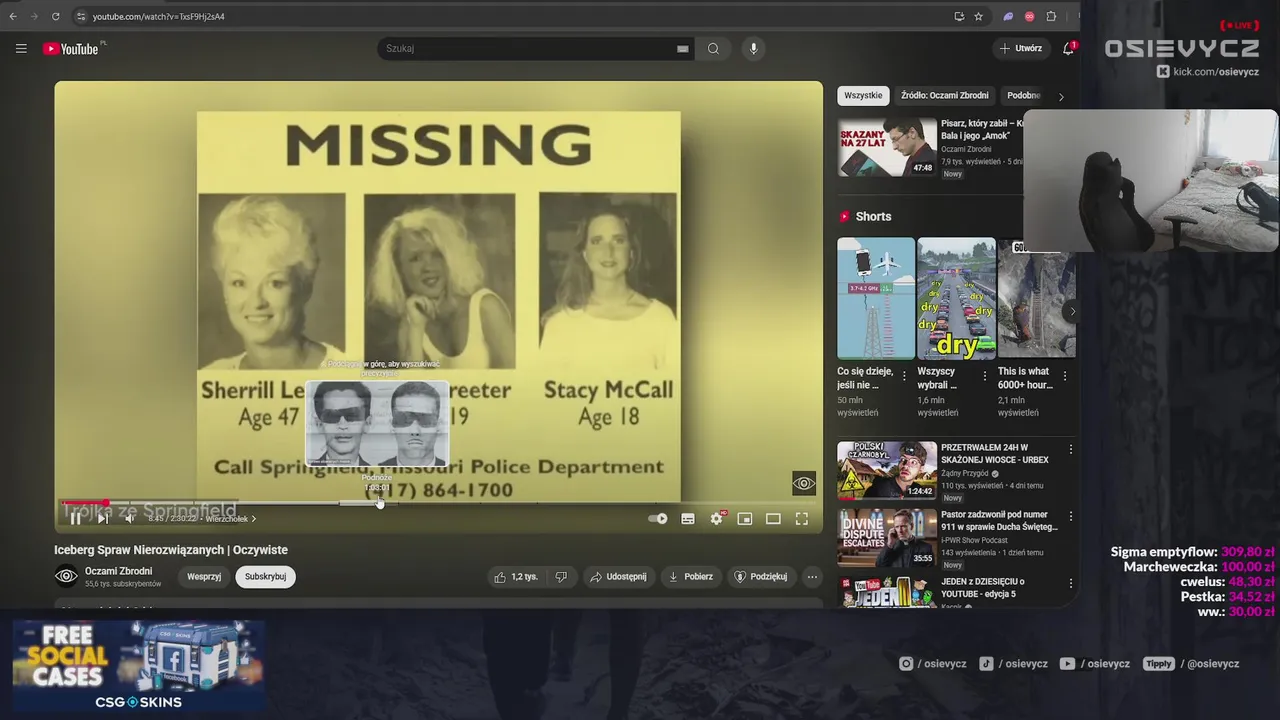
Task: Click the played red portion of progress bar
Action: point(83,503)
